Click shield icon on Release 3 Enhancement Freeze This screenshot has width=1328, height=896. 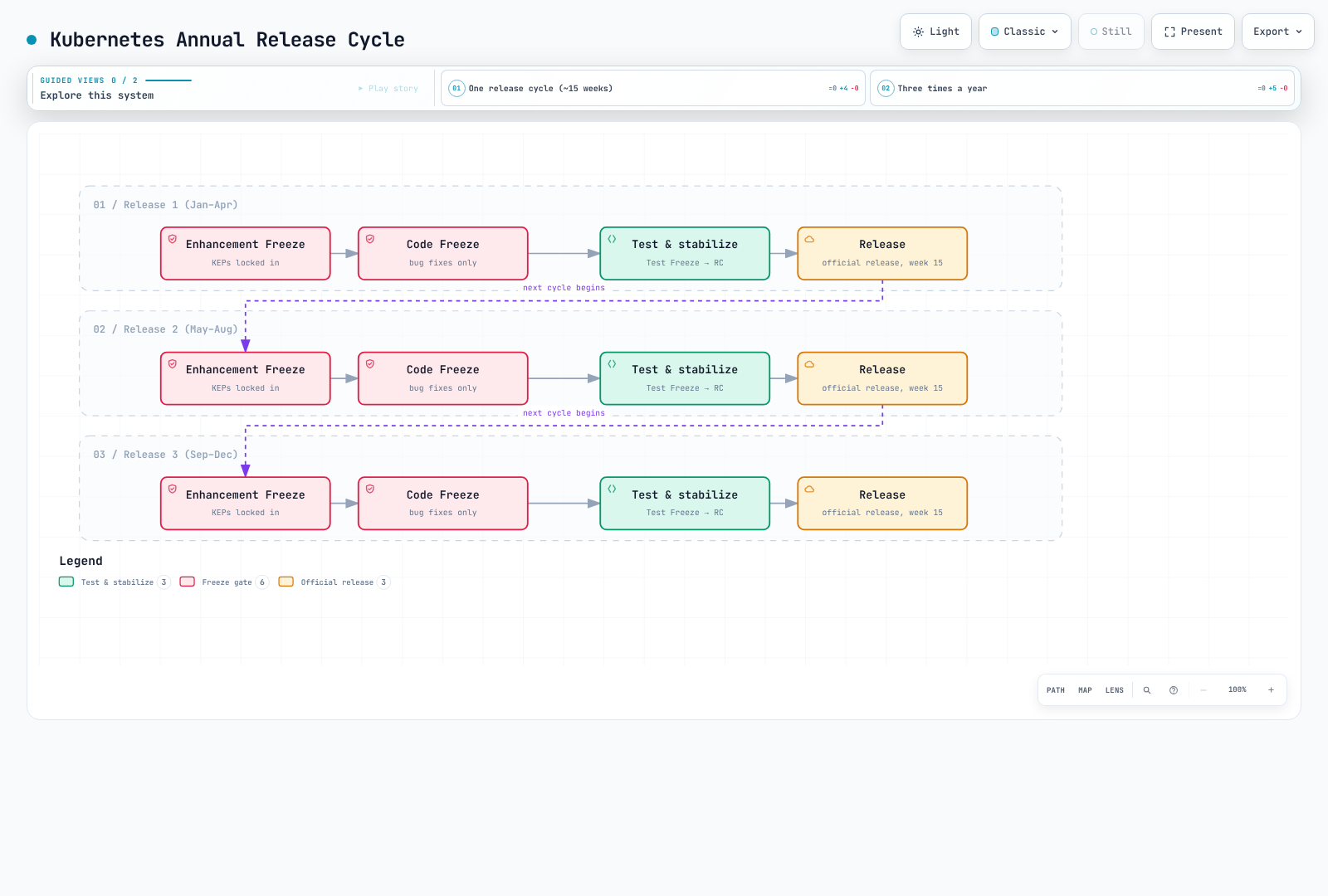[x=173, y=489]
